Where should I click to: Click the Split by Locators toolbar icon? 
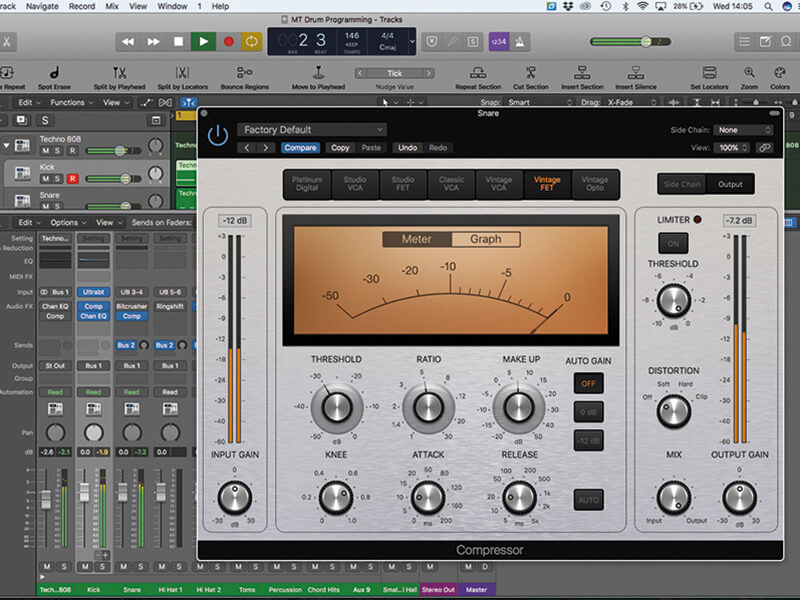pyautogui.click(x=180, y=70)
